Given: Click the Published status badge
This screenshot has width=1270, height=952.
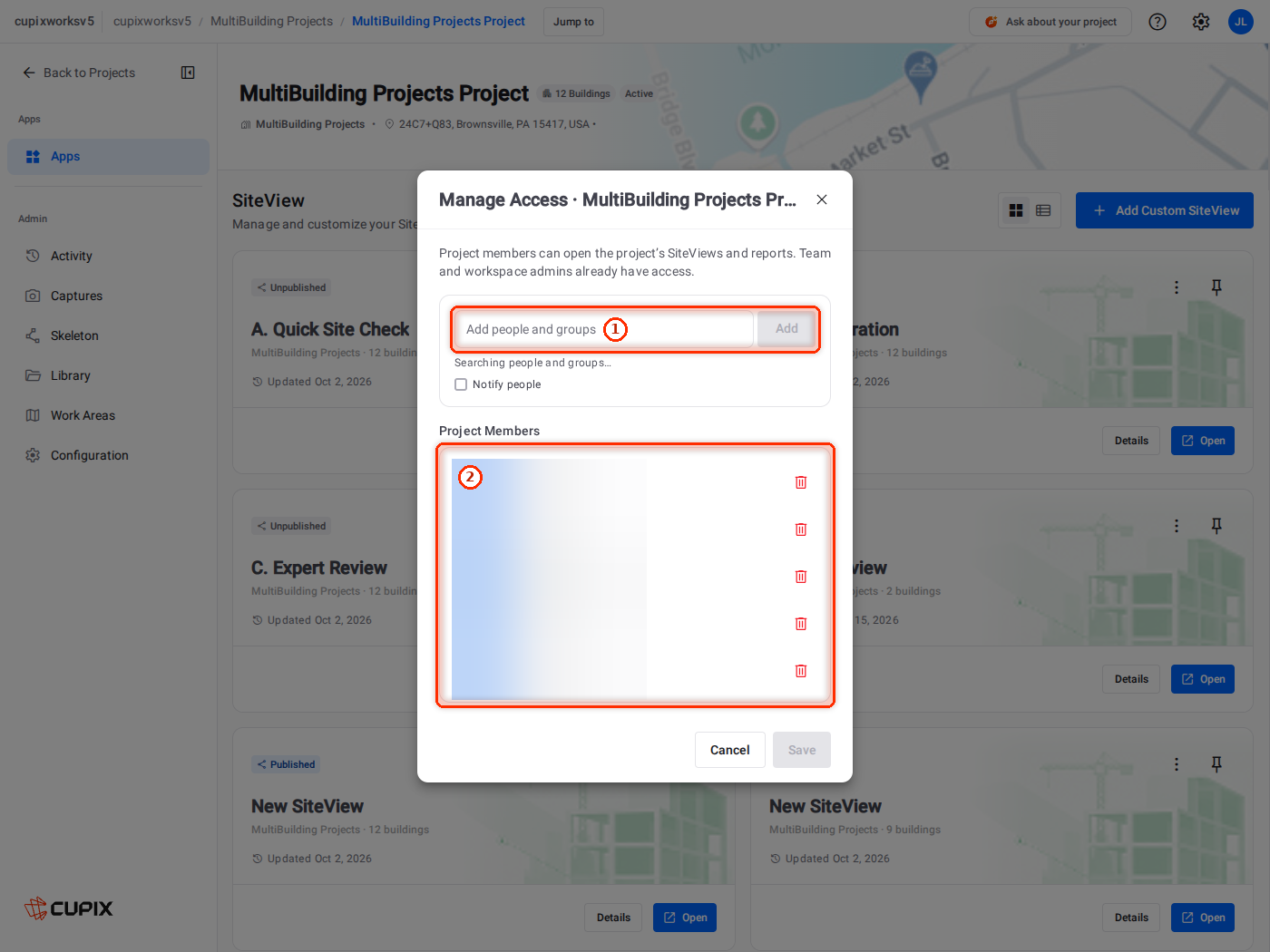Looking at the screenshot, I should (286, 764).
